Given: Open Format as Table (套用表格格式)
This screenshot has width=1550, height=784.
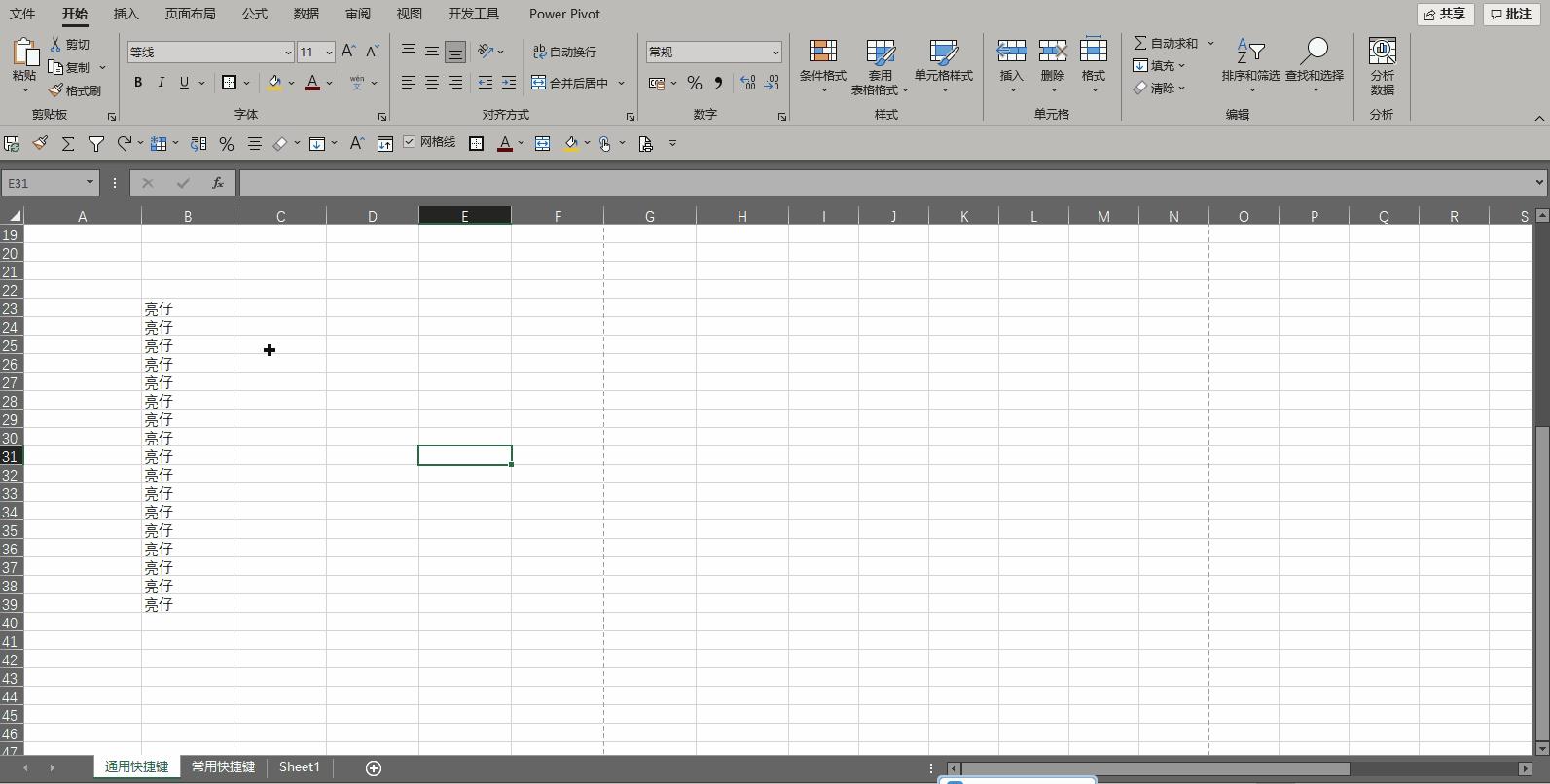Looking at the screenshot, I should click(880, 66).
